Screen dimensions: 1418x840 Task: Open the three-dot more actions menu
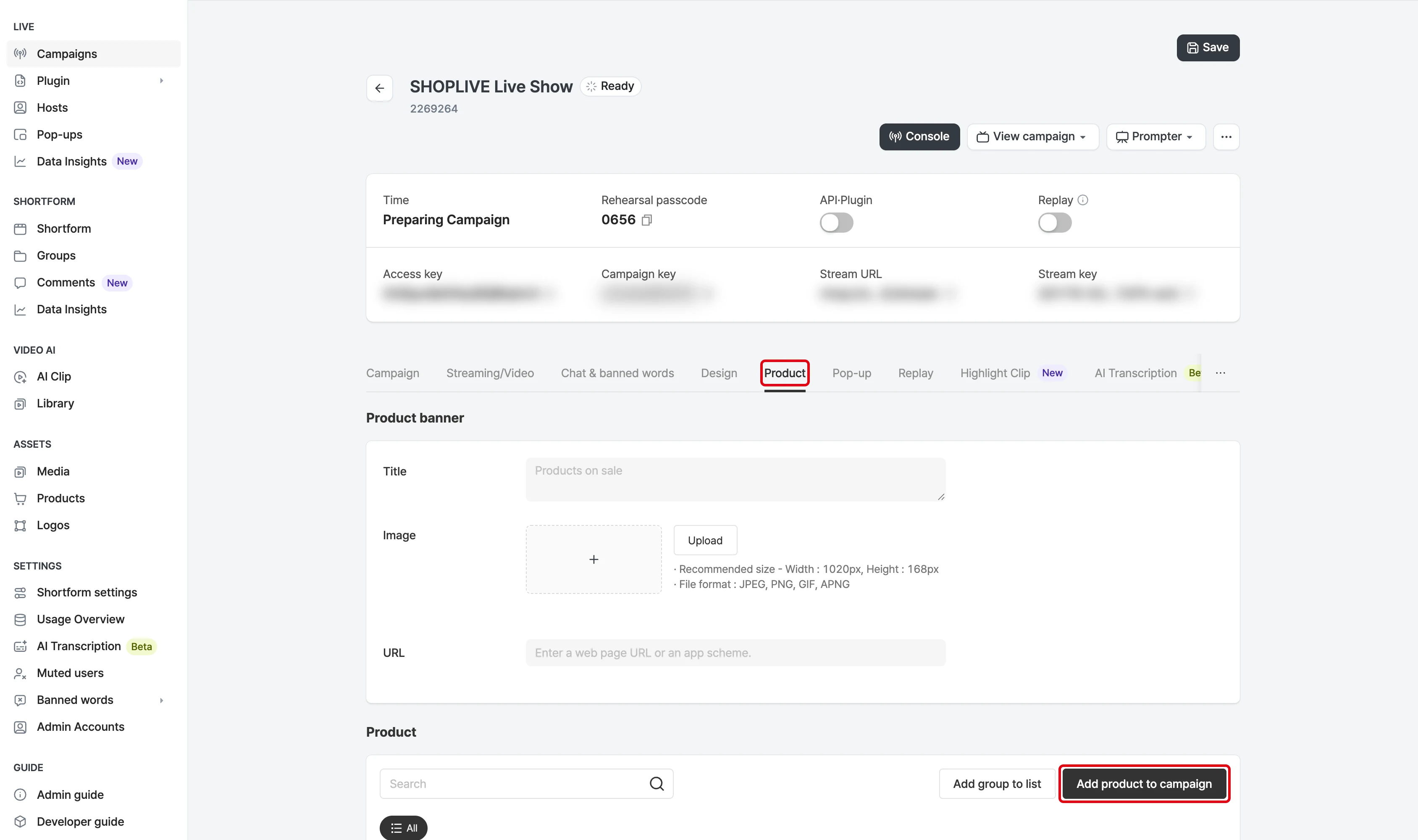[1226, 136]
